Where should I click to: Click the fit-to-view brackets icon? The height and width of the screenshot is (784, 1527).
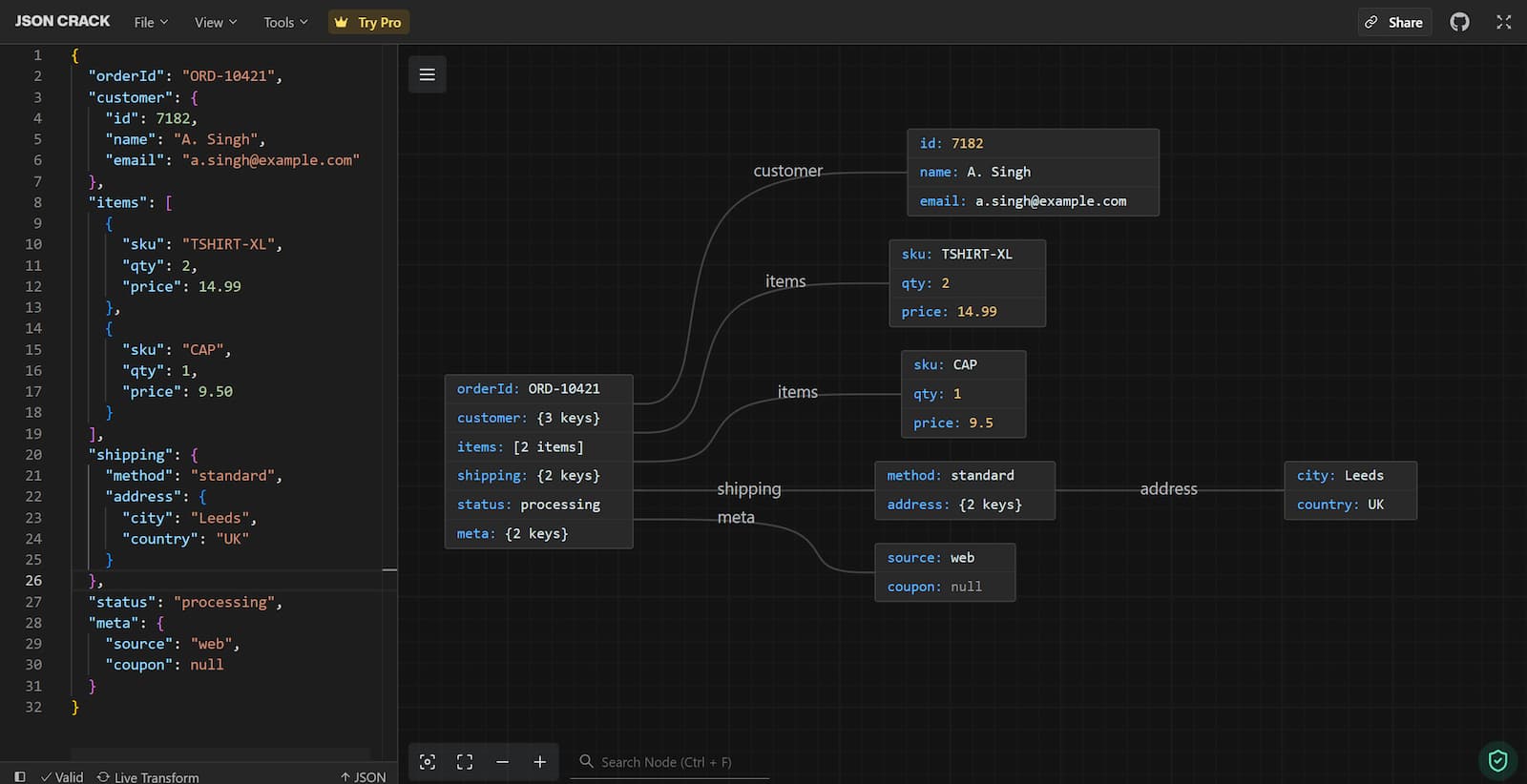[x=465, y=762]
